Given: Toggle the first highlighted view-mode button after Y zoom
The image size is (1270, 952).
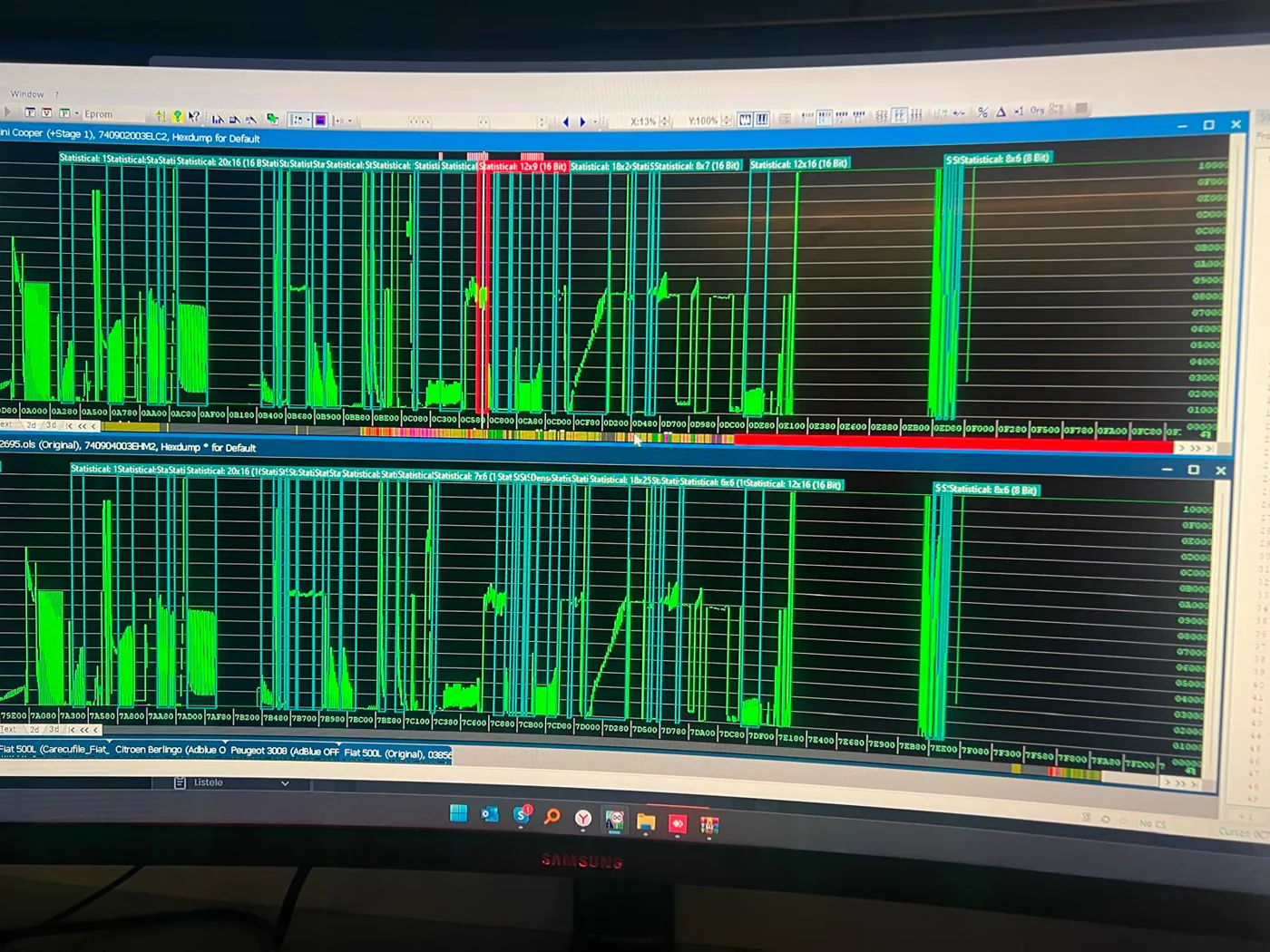Looking at the screenshot, I should click(x=745, y=119).
